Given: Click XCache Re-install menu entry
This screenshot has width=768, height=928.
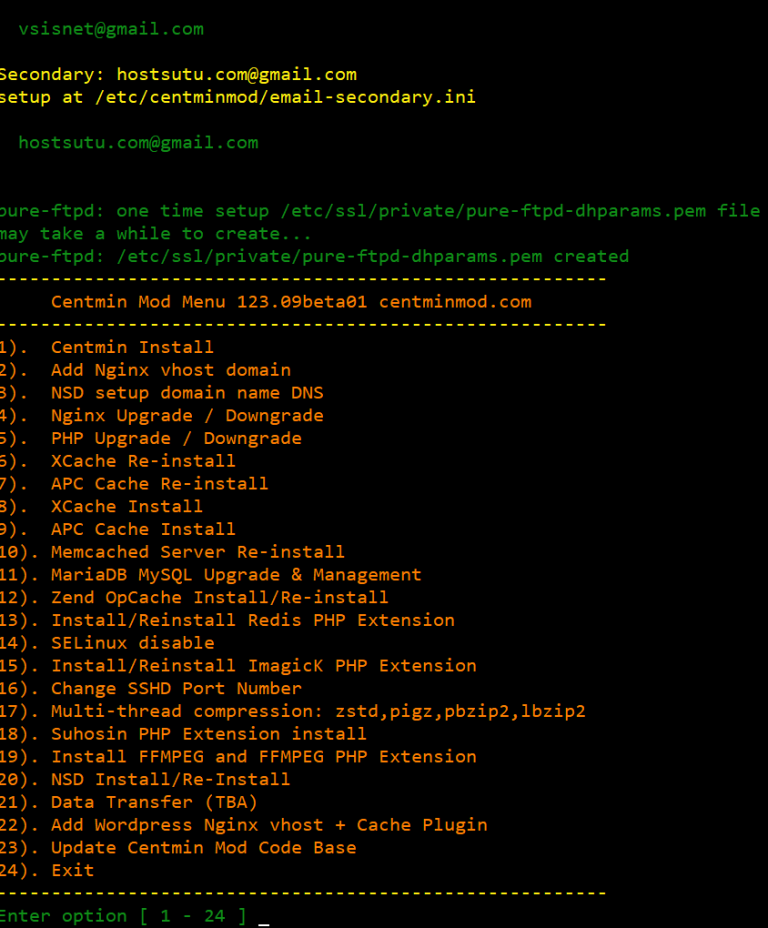Looking at the screenshot, I should point(143,461).
